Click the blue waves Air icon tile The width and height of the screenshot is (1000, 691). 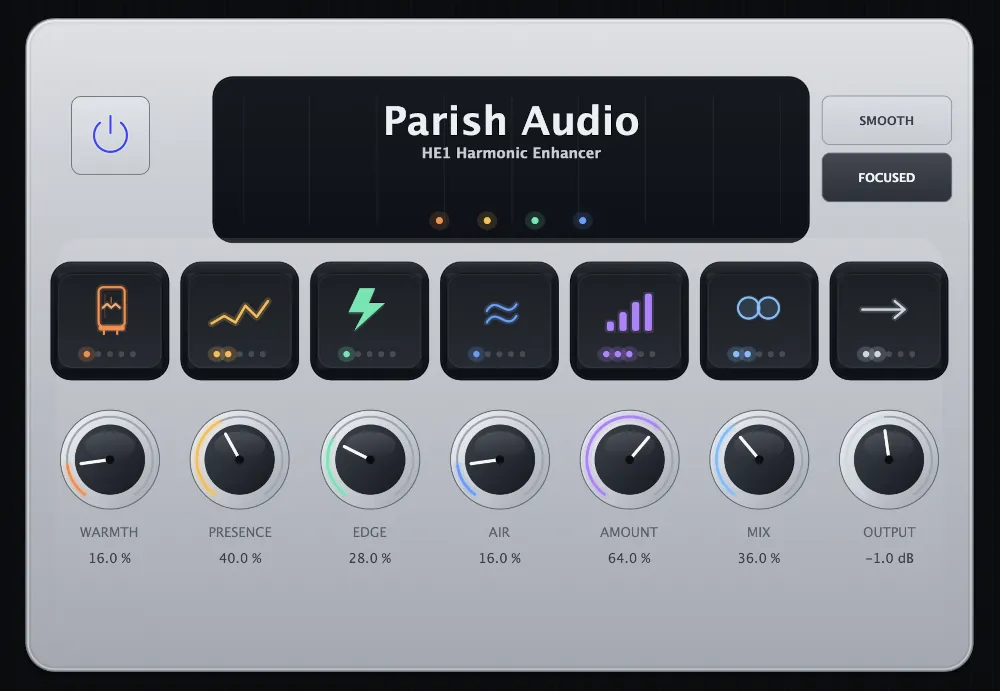[x=499, y=320]
